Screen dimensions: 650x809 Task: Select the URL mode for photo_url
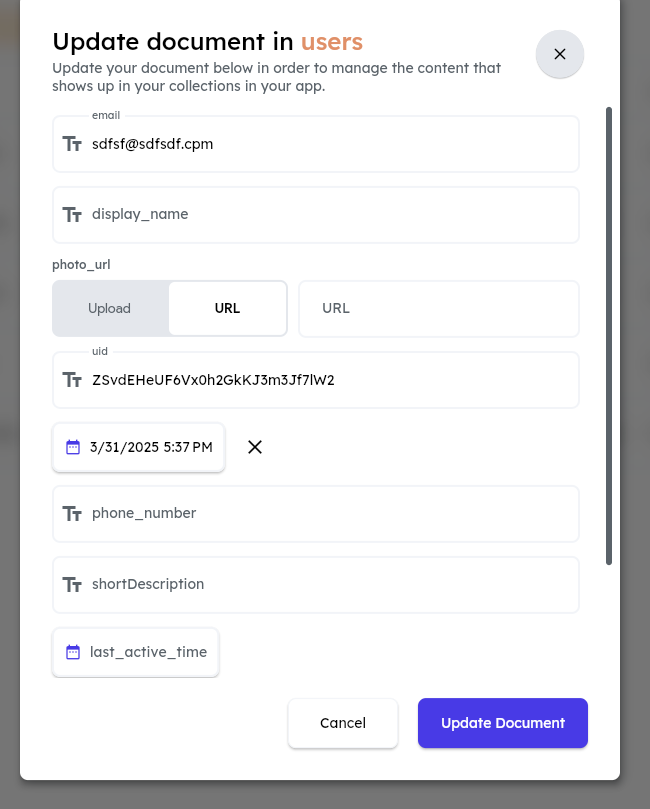click(228, 309)
